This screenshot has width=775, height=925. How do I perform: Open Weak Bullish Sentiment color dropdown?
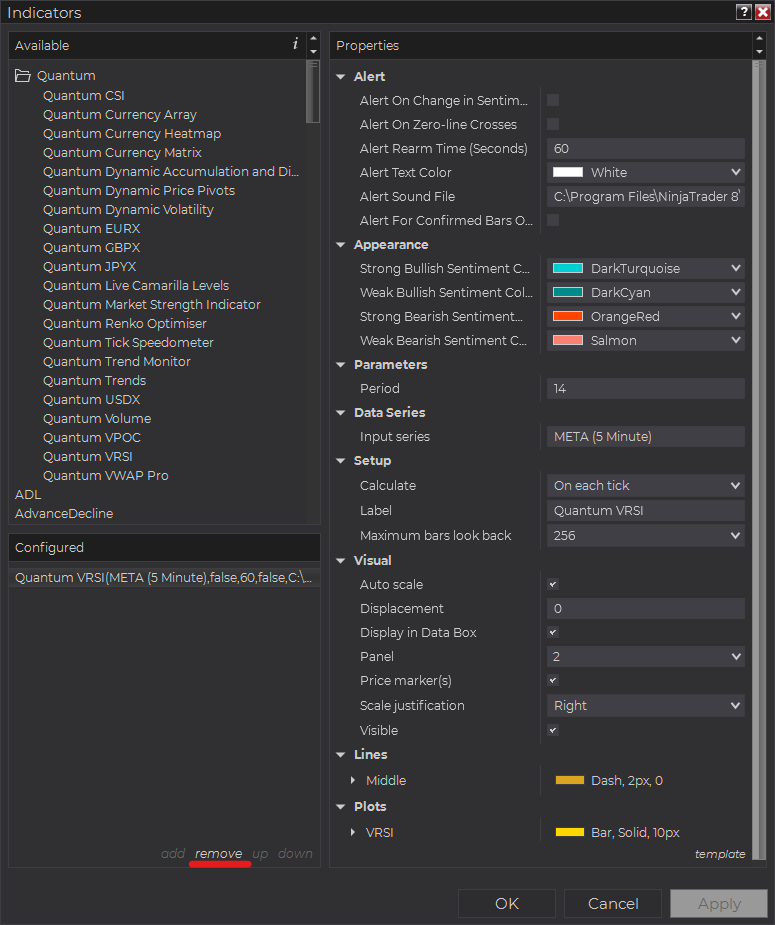pos(646,293)
